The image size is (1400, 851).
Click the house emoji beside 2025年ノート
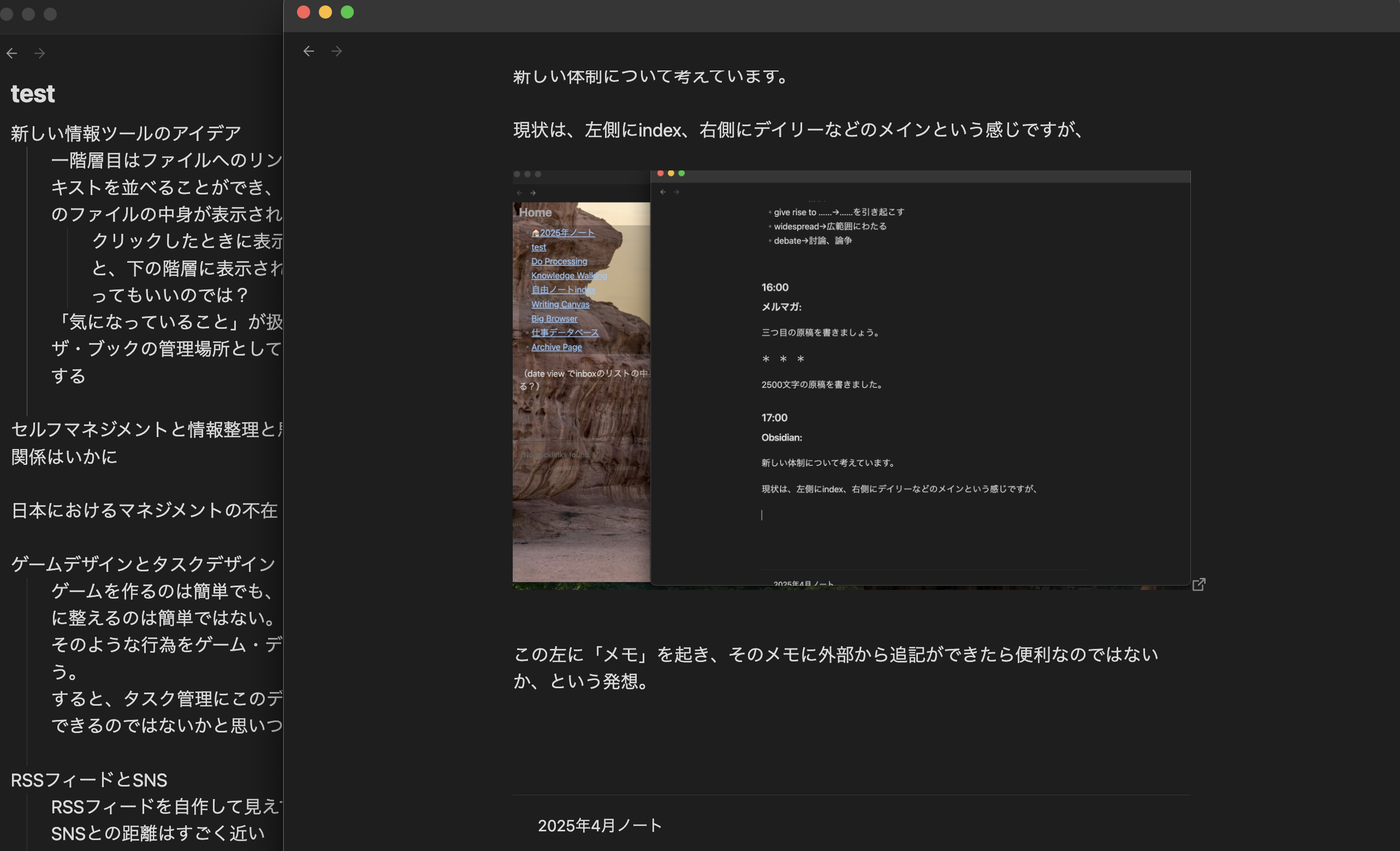click(x=535, y=232)
